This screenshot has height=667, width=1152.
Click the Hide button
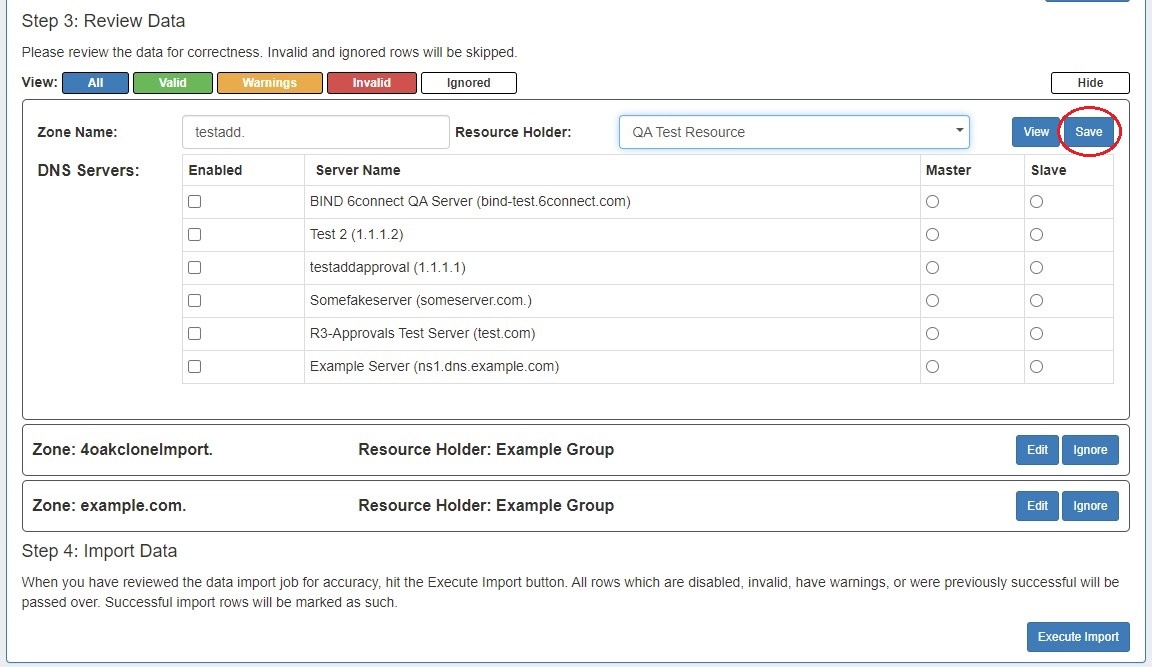(1089, 83)
